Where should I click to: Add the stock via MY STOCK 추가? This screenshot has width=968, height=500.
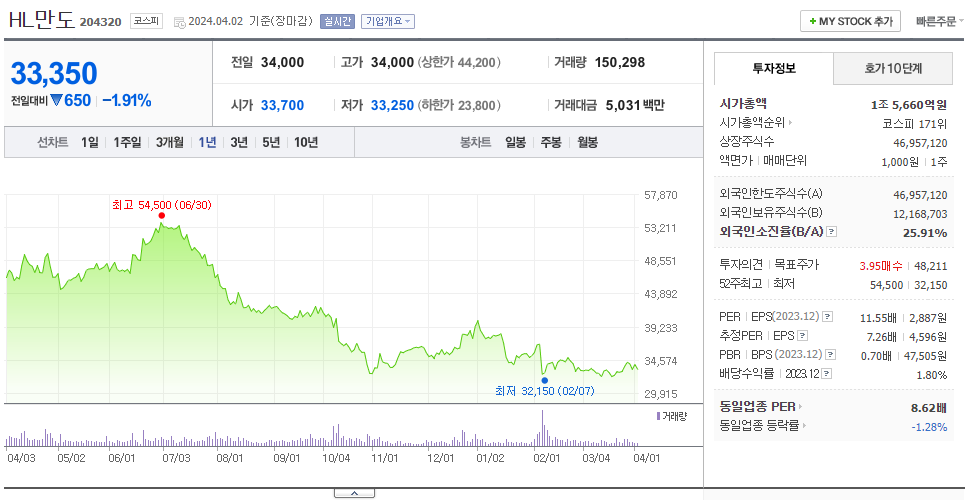click(x=851, y=22)
